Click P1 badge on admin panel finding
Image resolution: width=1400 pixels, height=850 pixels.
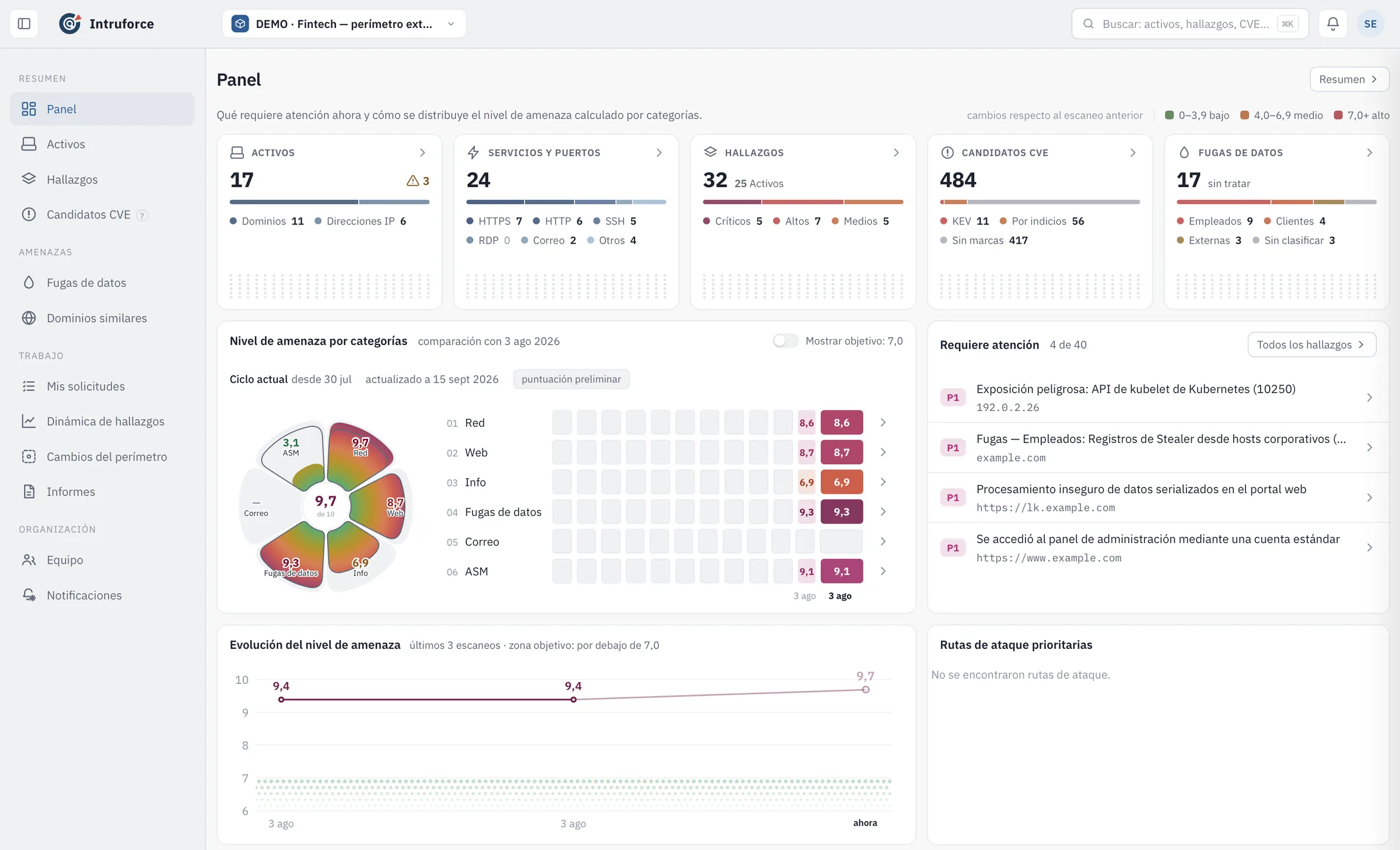click(953, 548)
